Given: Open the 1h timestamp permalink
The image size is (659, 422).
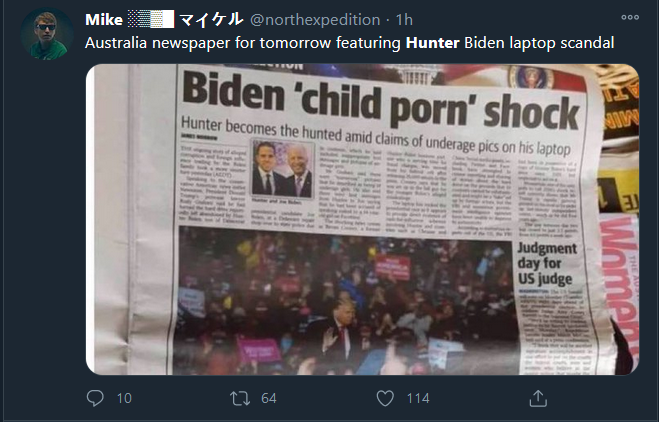Looking at the screenshot, I should pos(404,20).
